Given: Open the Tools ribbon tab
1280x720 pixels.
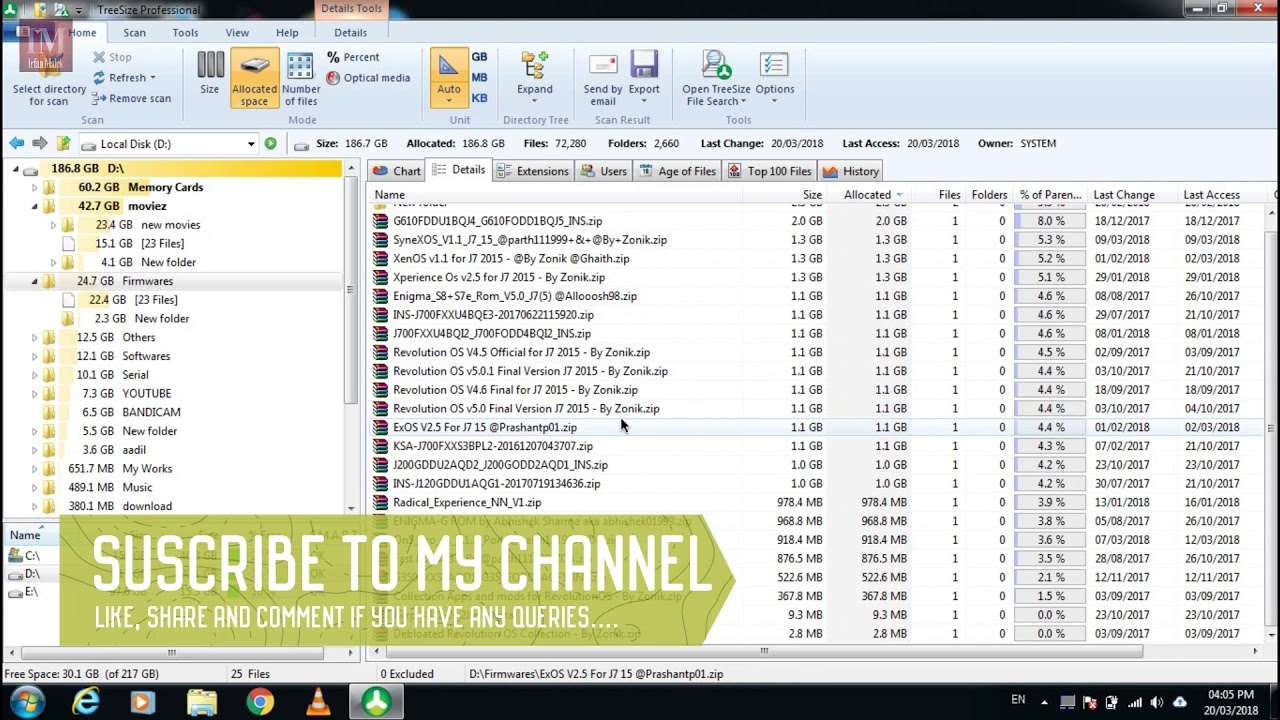Looking at the screenshot, I should pyautogui.click(x=185, y=32).
